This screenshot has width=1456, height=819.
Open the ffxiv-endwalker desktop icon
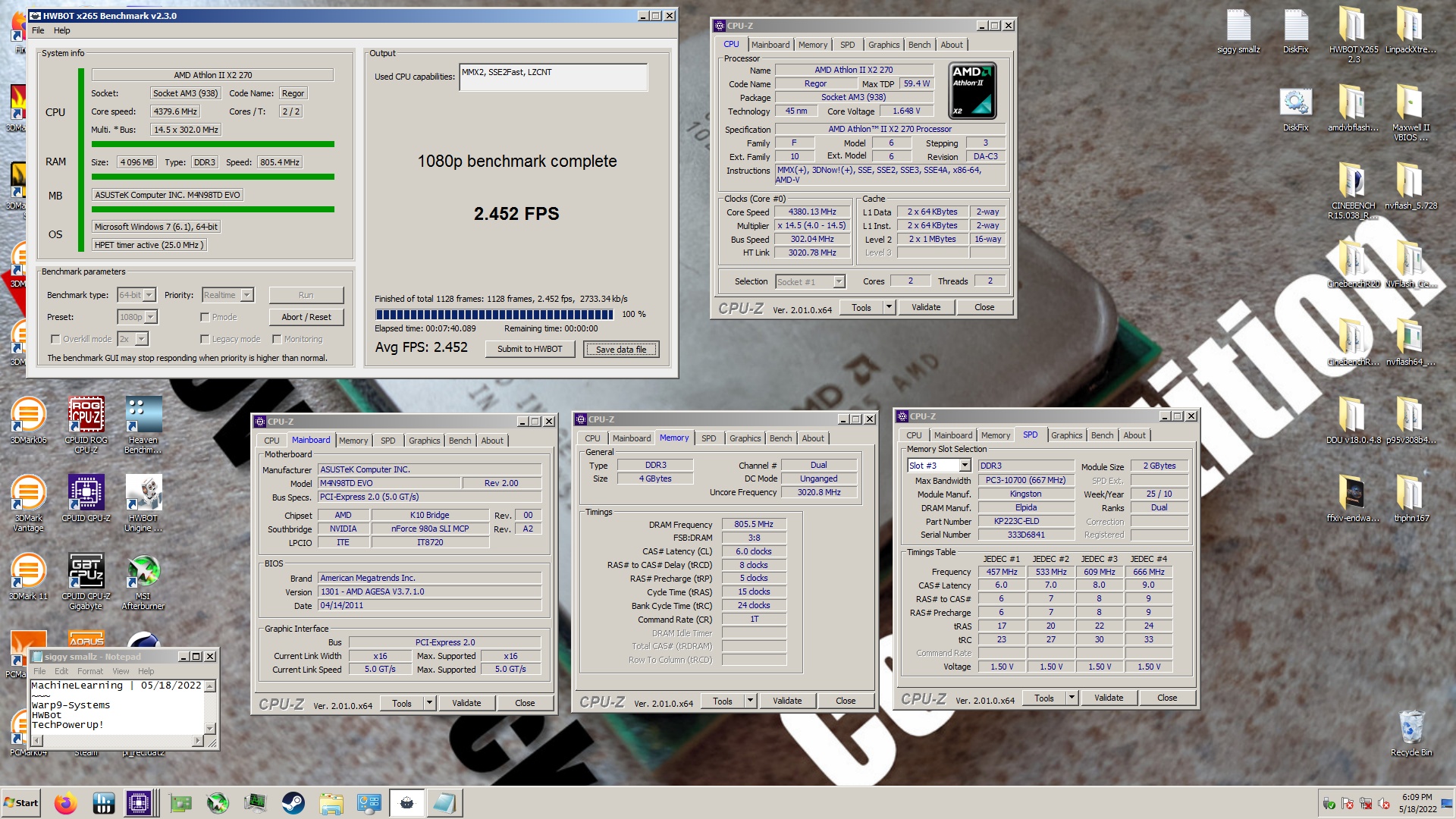click(1353, 497)
